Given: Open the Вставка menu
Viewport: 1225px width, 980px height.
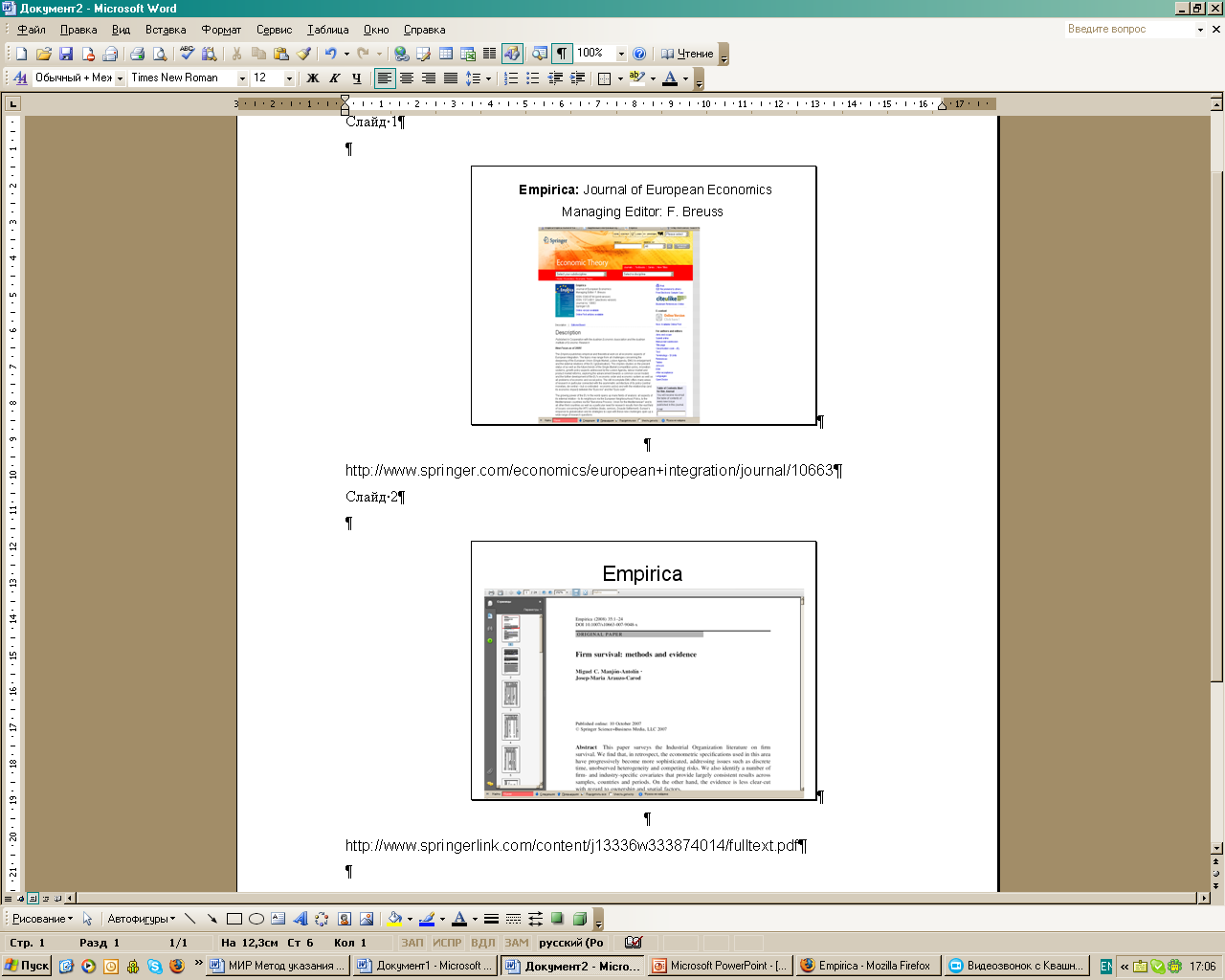Looking at the screenshot, I should (x=166, y=30).
